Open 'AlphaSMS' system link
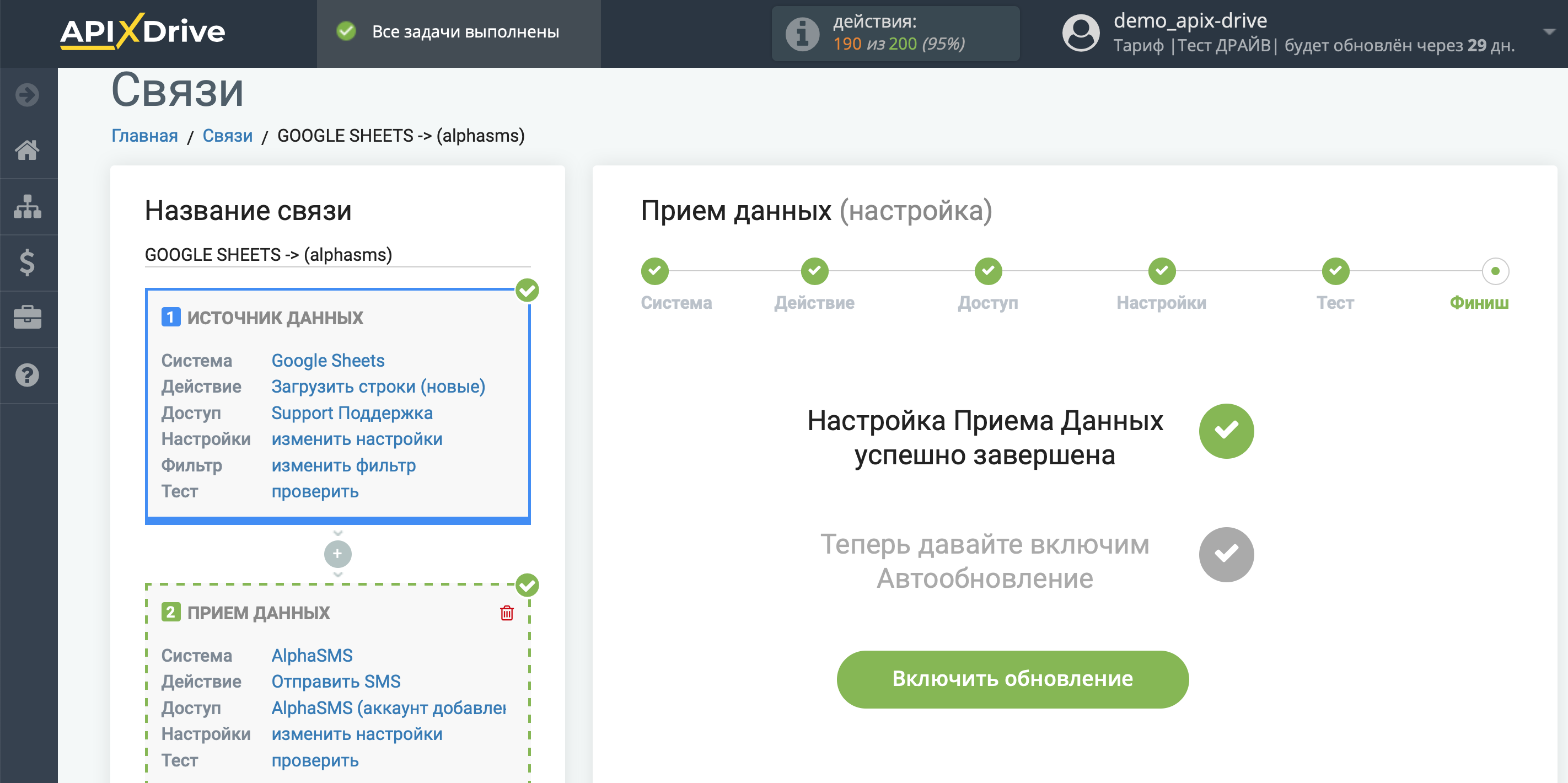Image resolution: width=1568 pixels, height=783 pixels. [312, 655]
